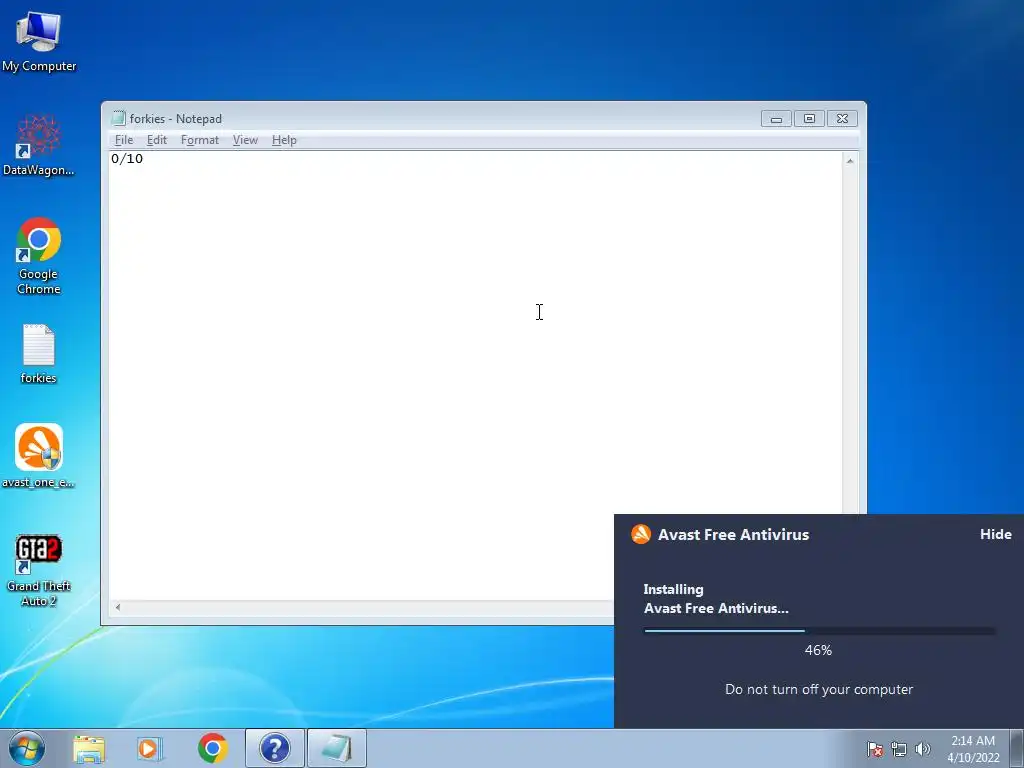Launch the DataWagon desktop shortcut

click(39, 145)
